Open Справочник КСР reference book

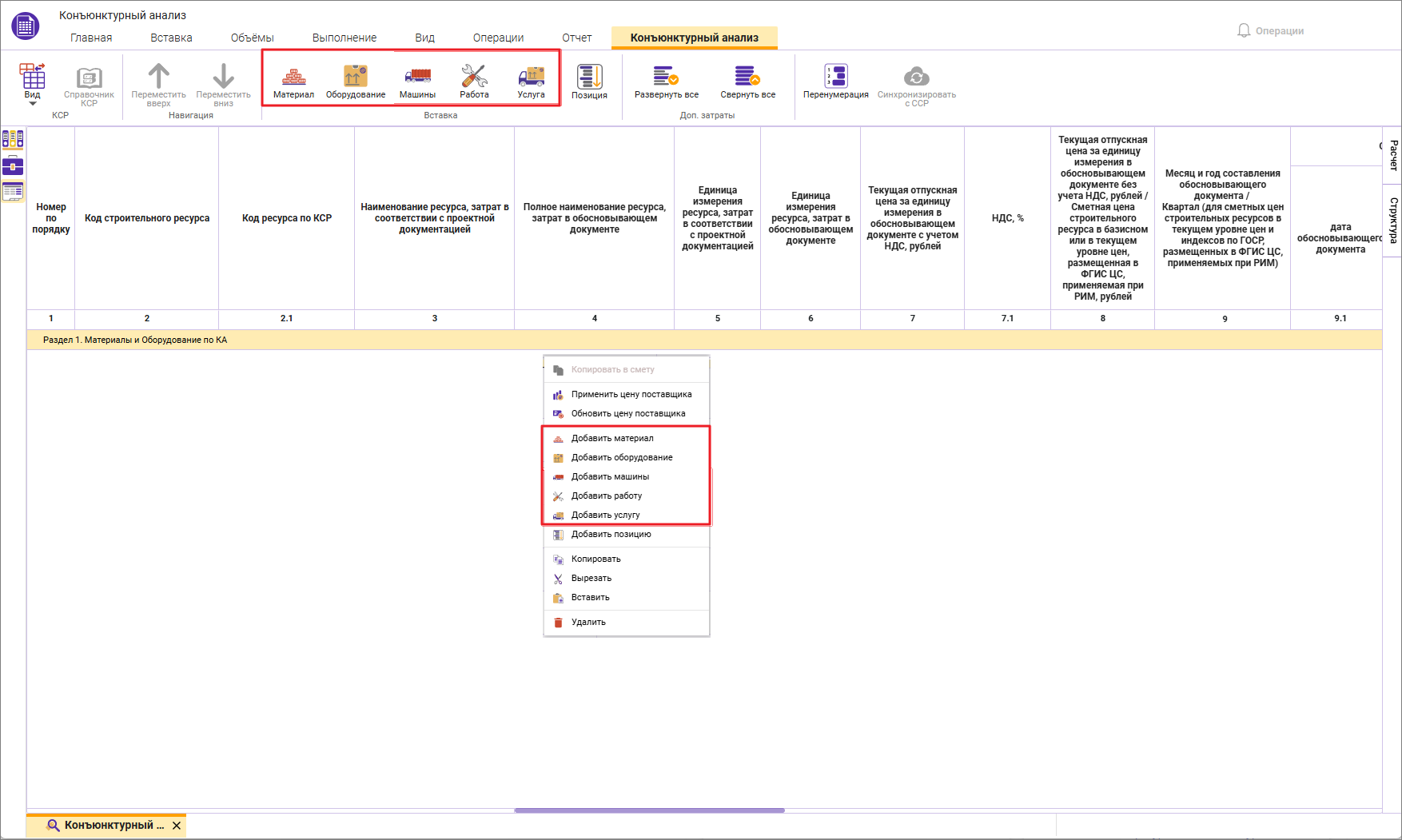click(x=89, y=86)
